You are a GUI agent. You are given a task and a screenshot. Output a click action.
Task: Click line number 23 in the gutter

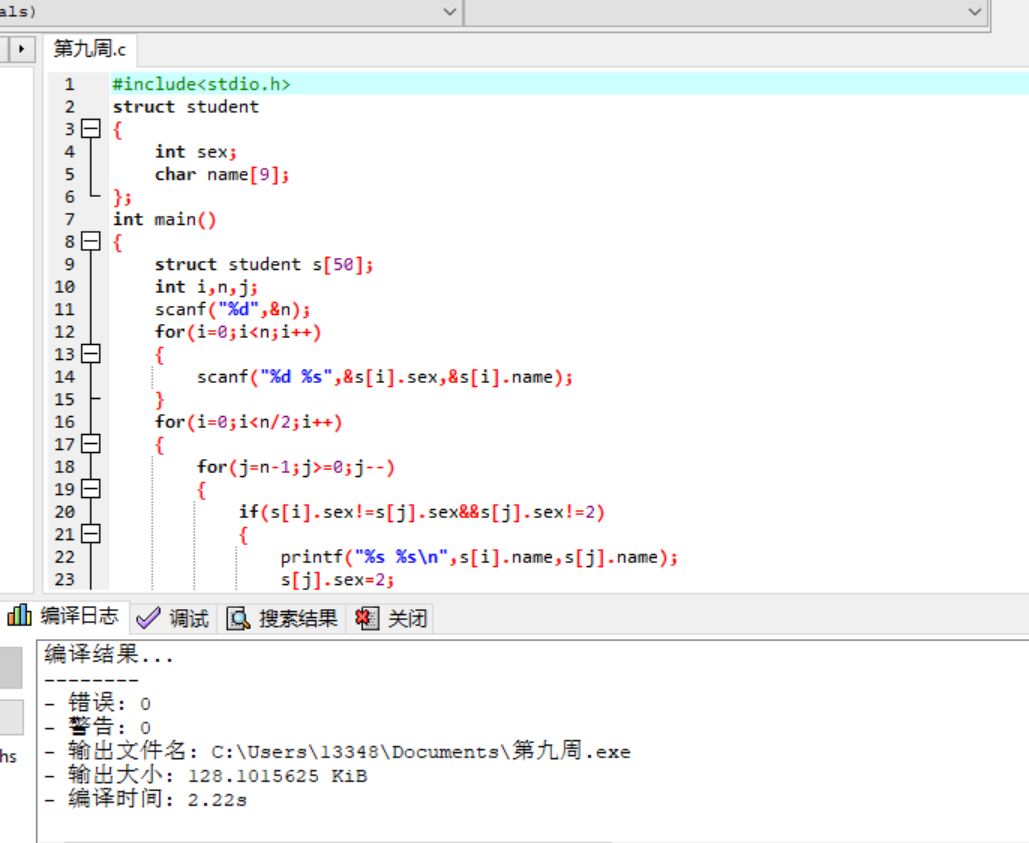click(x=64, y=579)
